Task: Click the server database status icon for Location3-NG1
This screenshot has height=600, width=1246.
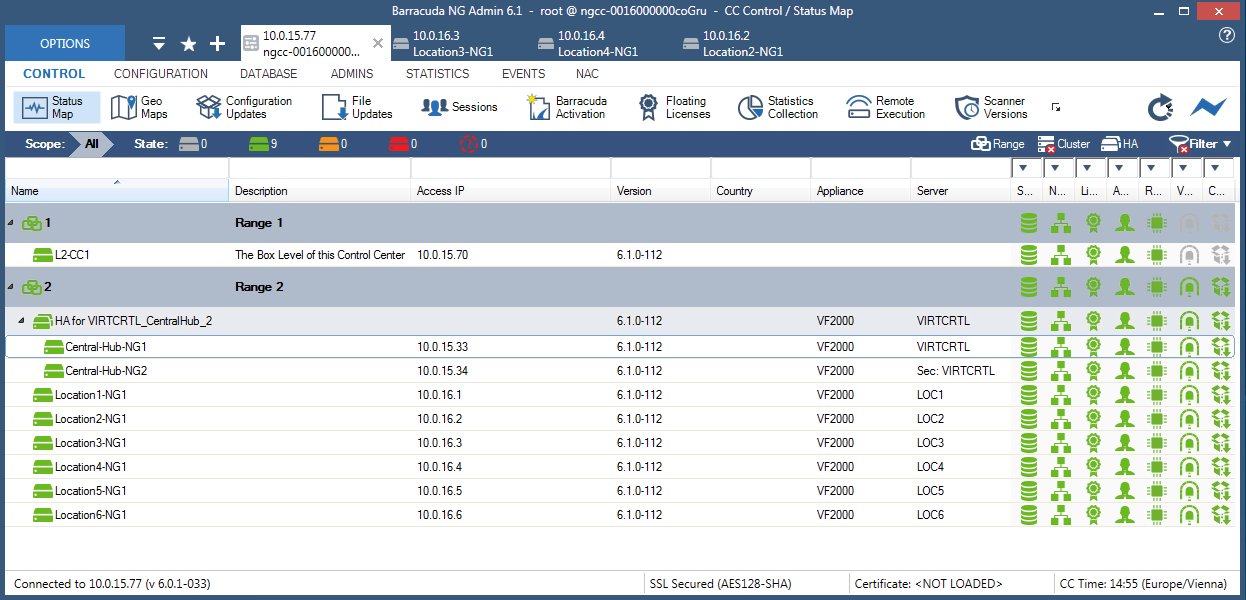Action: (x=1028, y=443)
